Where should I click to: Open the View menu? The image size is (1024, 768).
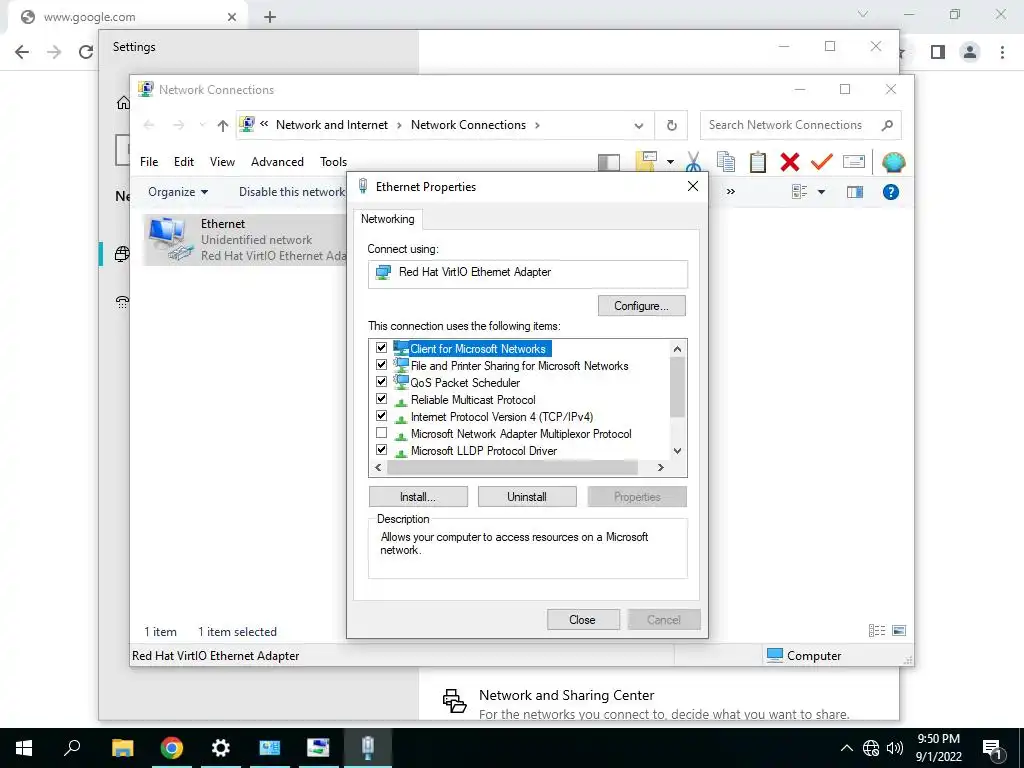pos(222,162)
